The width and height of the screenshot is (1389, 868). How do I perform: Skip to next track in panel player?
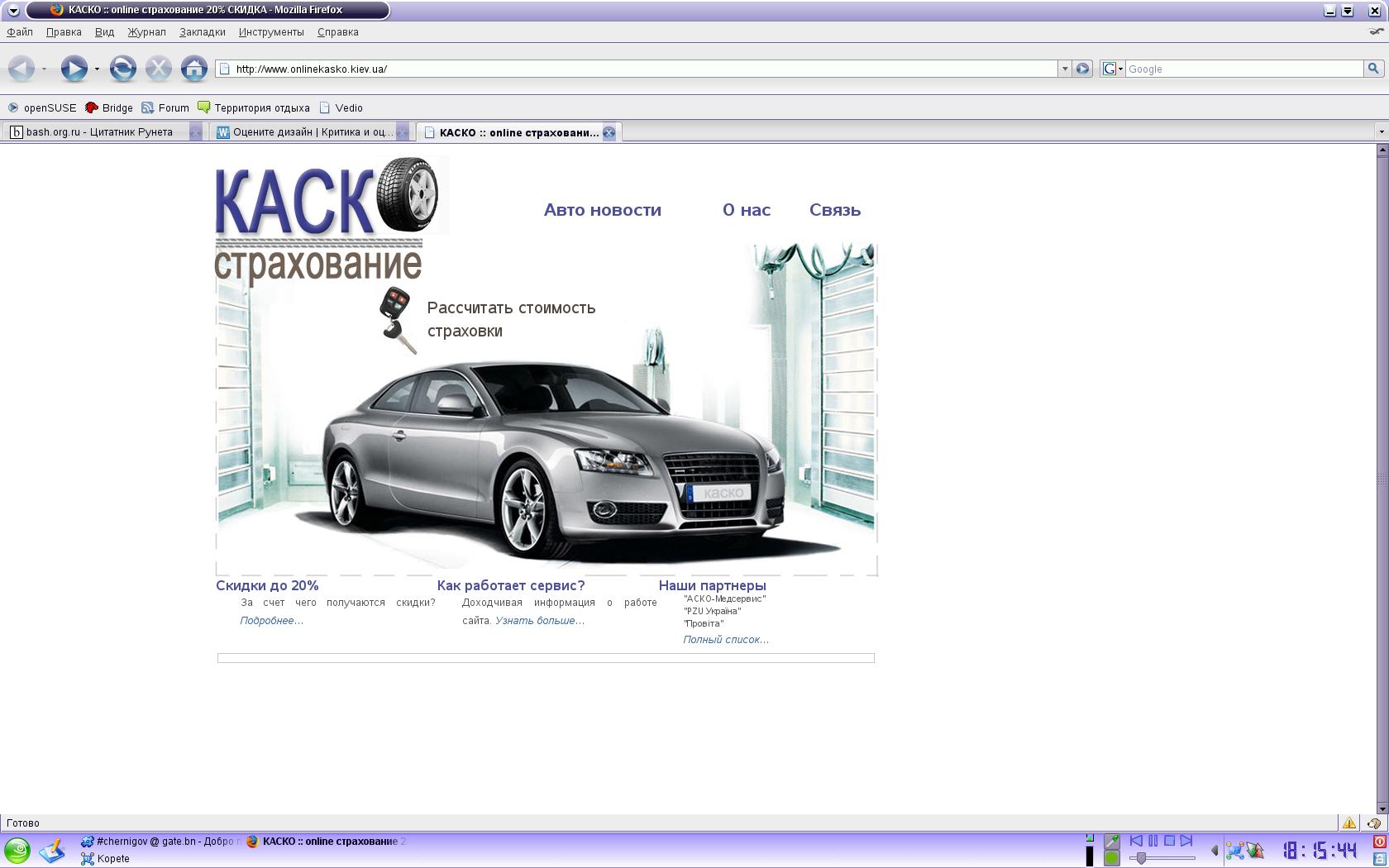pyautogui.click(x=1186, y=841)
